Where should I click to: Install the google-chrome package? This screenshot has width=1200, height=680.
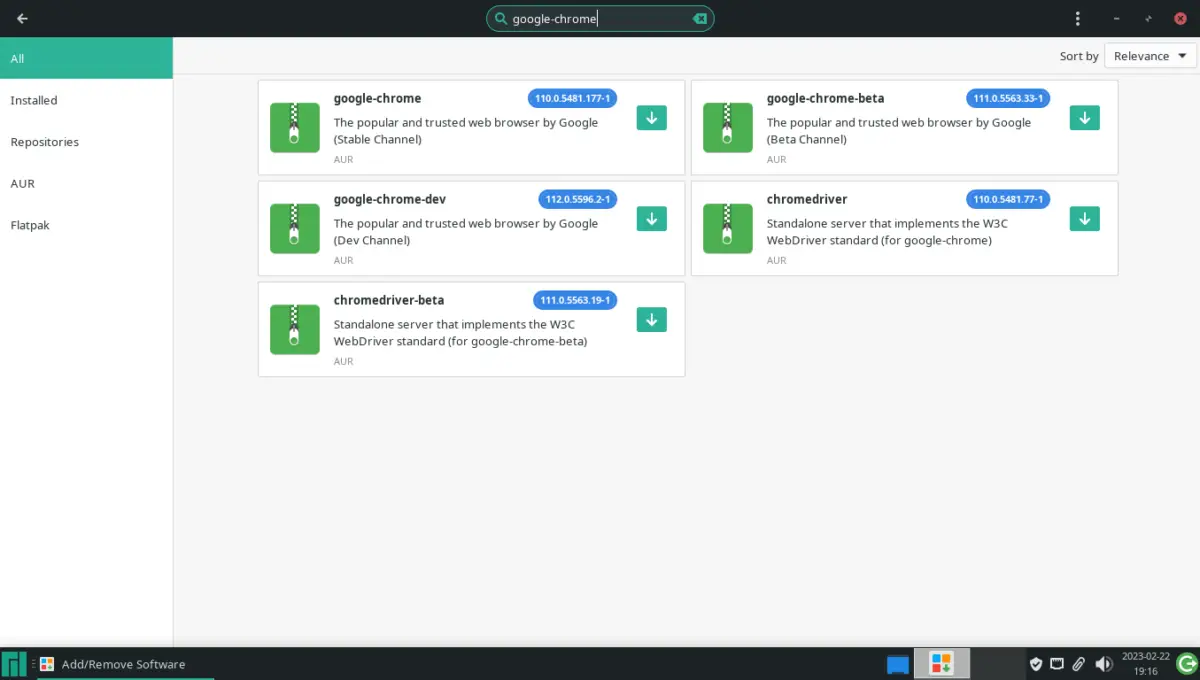[x=651, y=118]
